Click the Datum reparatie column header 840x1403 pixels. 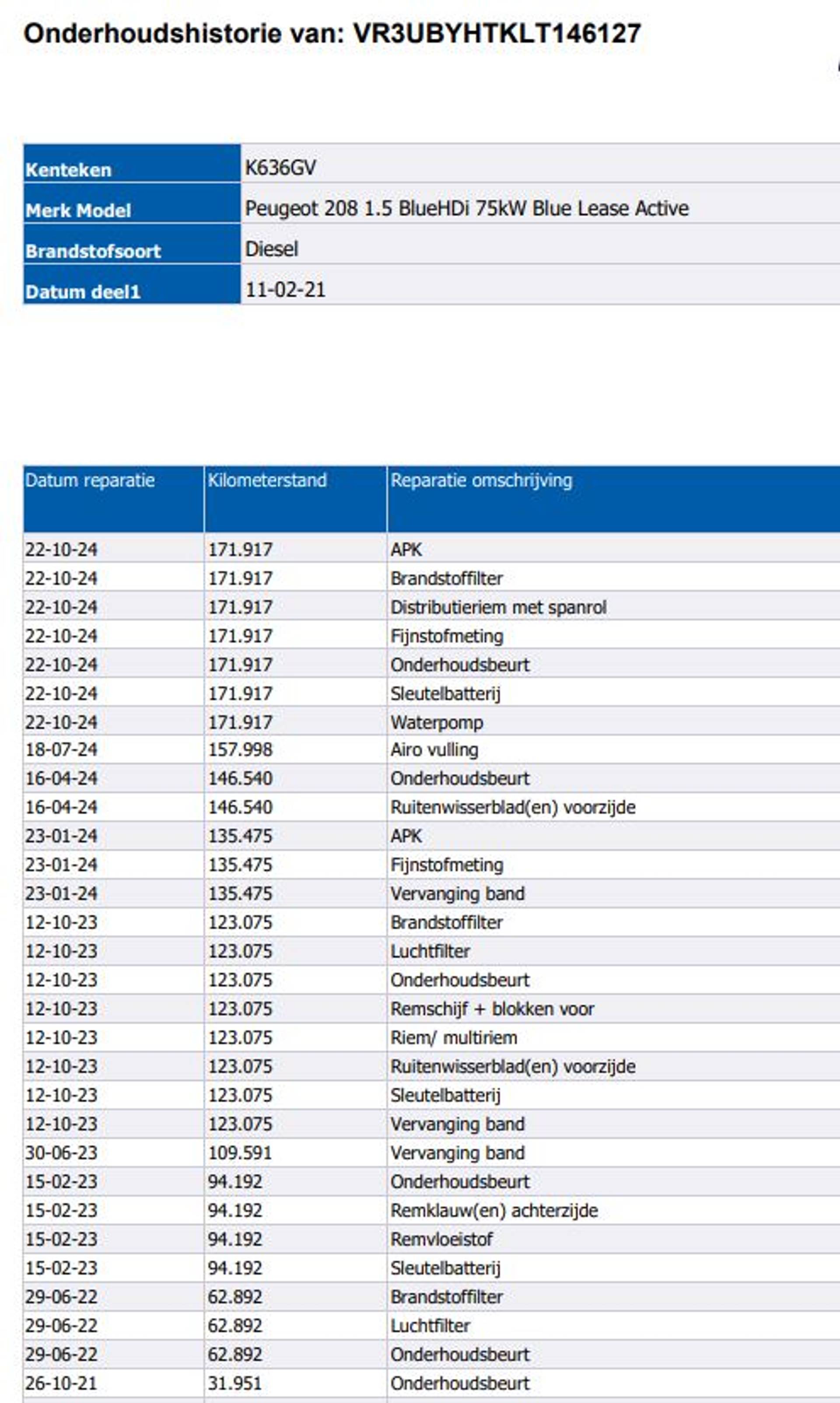(89, 481)
